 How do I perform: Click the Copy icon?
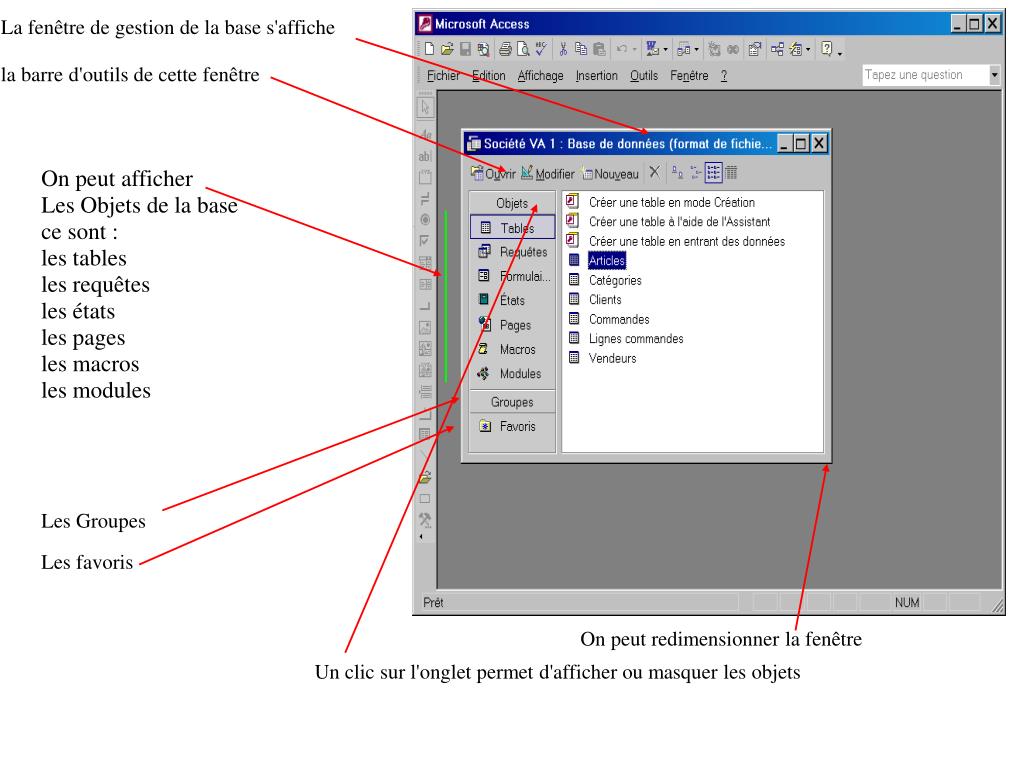pos(581,48)
